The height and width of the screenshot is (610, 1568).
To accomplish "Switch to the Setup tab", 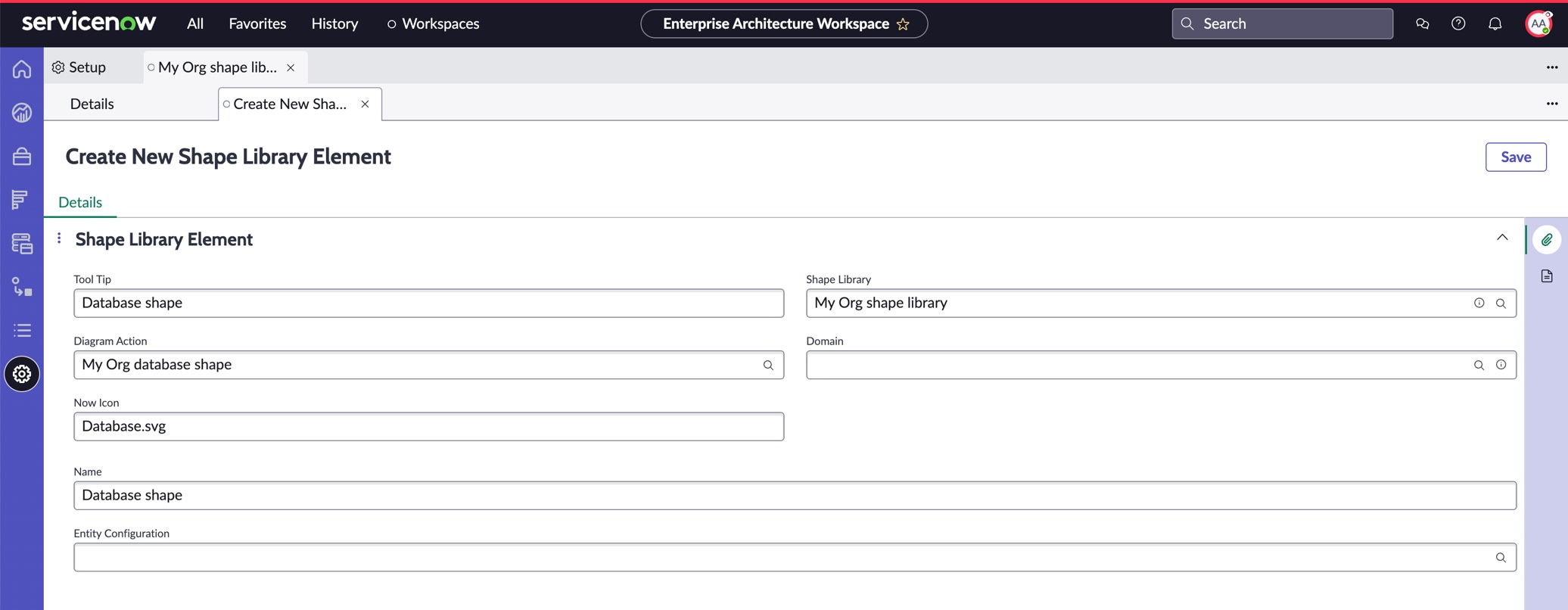I will [79, 67].
